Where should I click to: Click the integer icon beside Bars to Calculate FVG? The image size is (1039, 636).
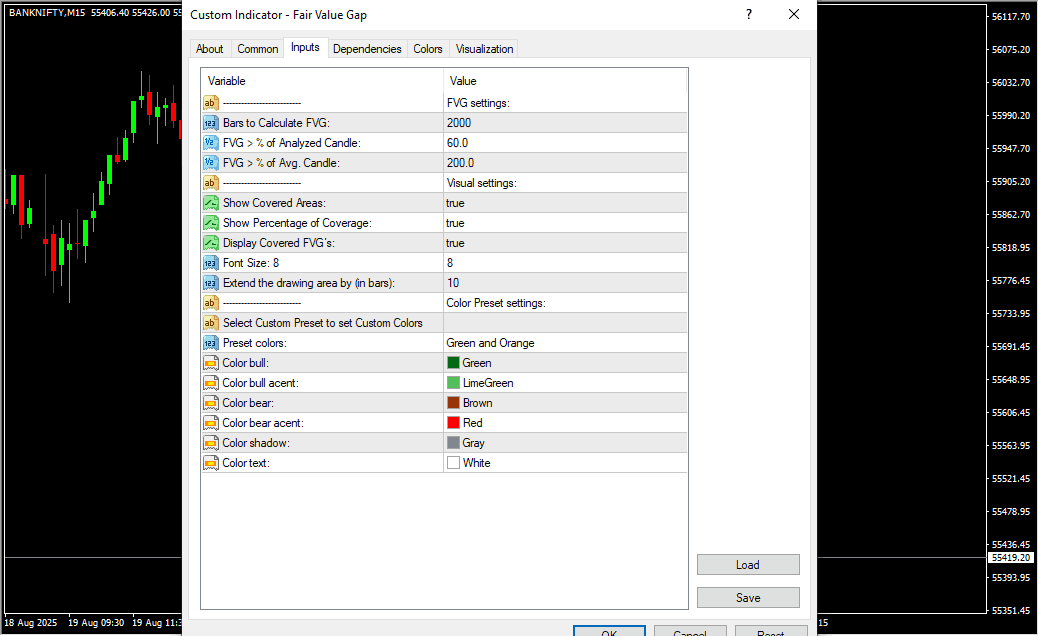point(211,123)
